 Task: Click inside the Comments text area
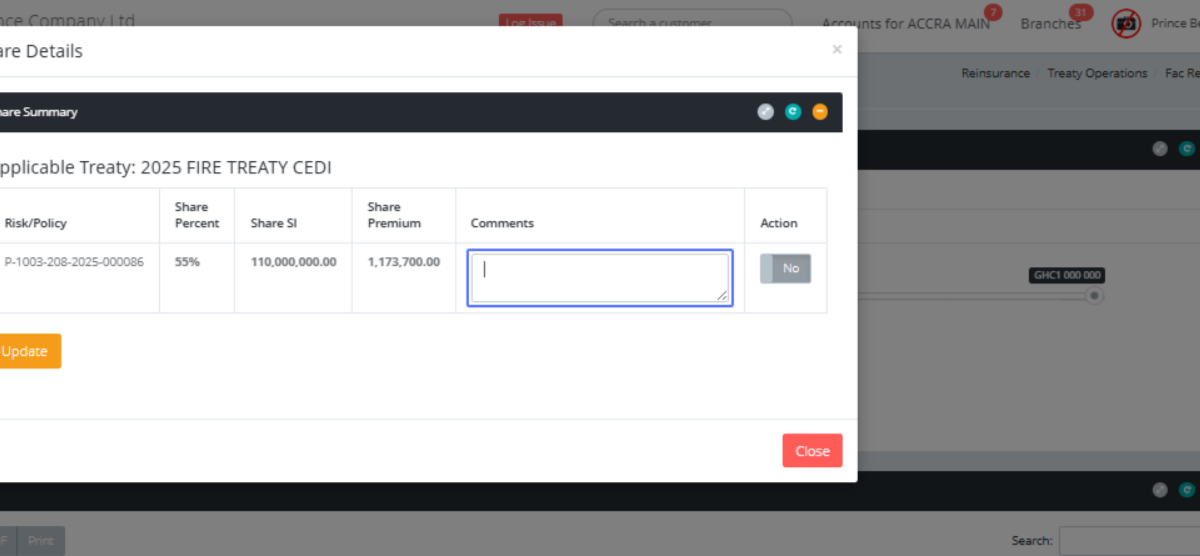[x=600, y=277]
